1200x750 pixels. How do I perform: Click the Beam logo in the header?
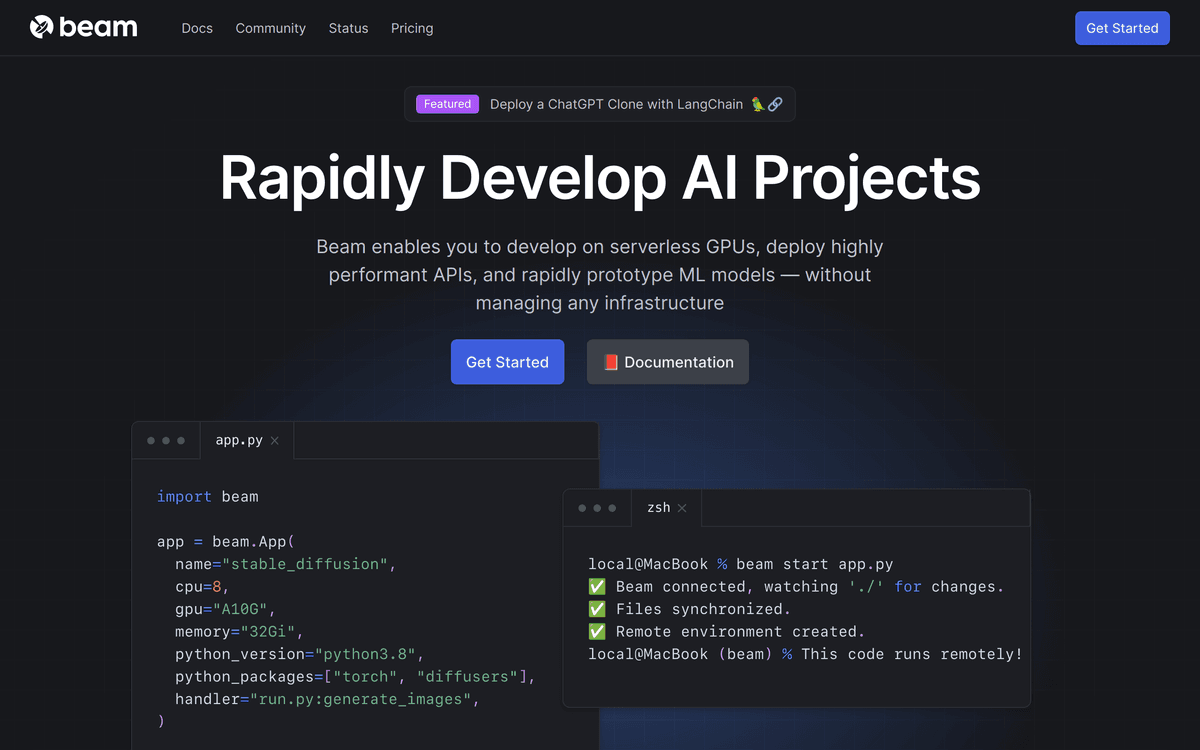pyautogui.click(x=84, y=28)
